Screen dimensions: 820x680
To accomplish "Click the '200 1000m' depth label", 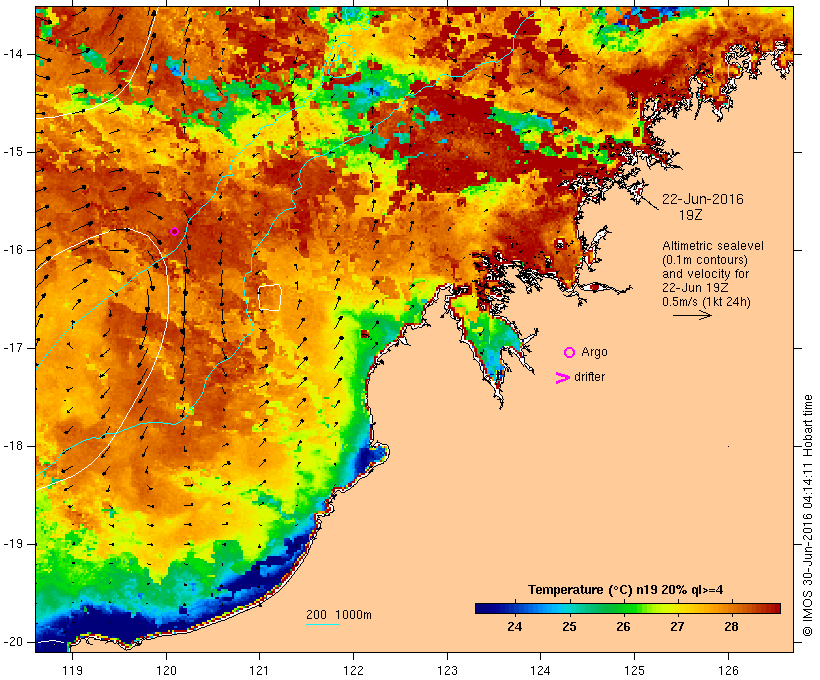I will [339, 615].
